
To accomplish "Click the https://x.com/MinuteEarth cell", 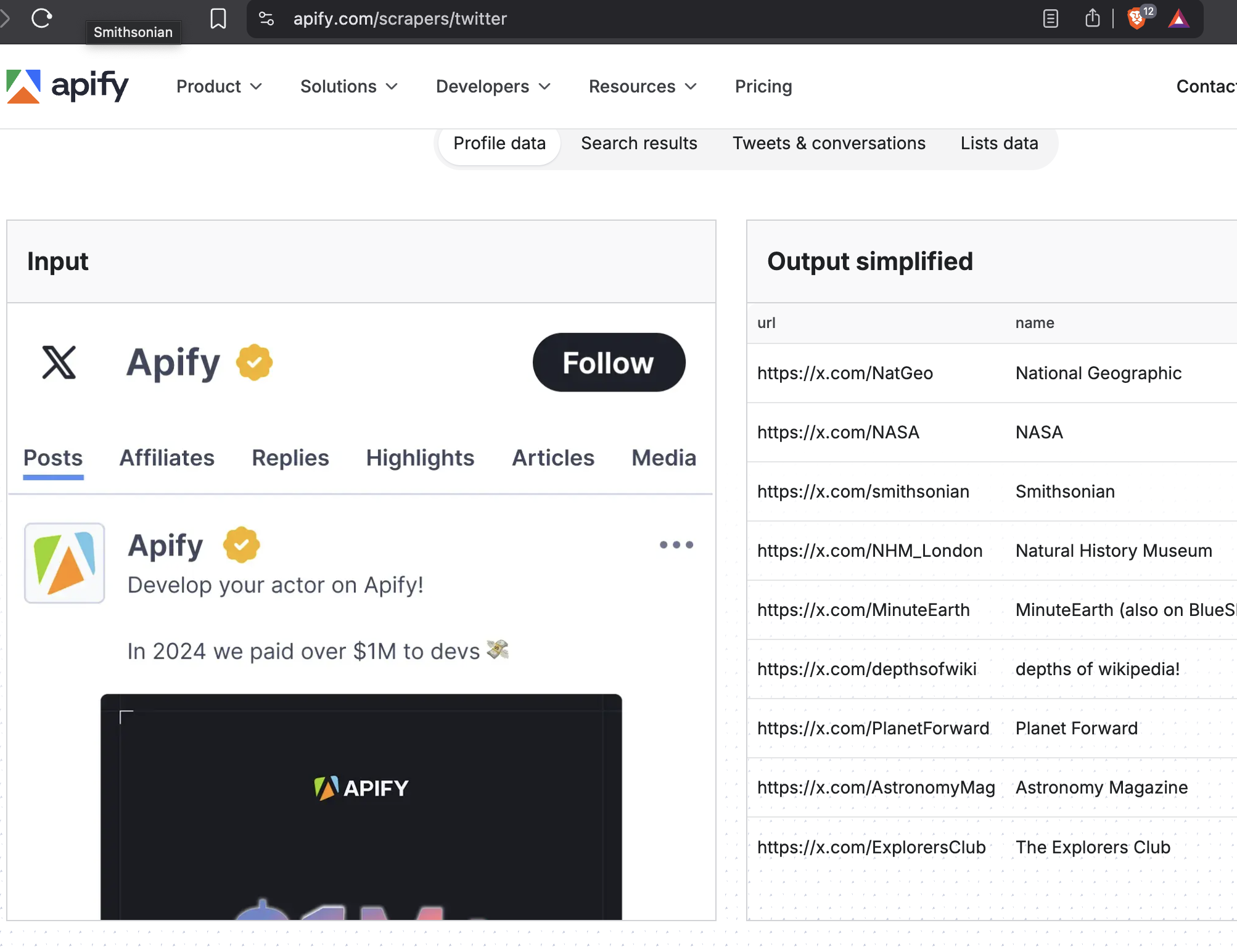I will point(863,610).
